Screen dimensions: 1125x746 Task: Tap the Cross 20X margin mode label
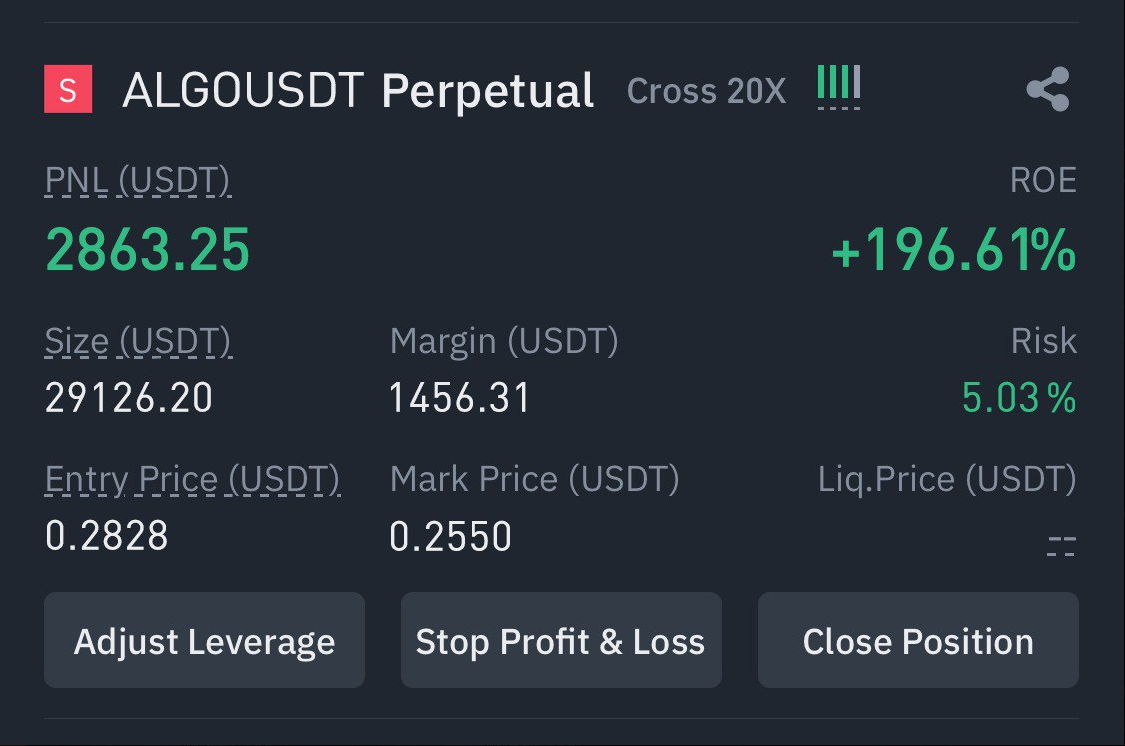(706, 91)
